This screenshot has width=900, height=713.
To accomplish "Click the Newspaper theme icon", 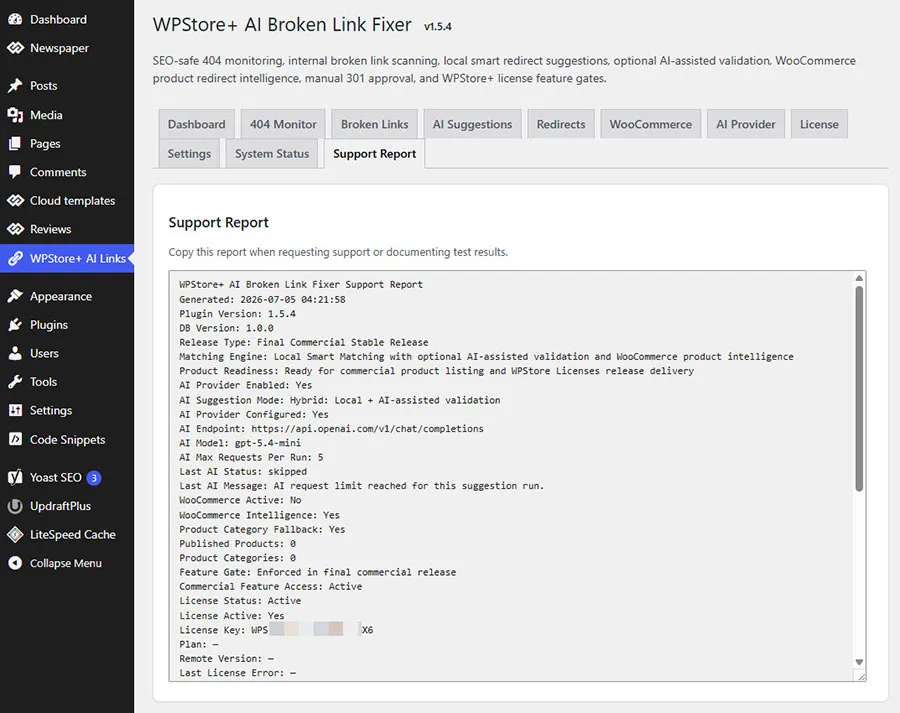I will click(15, 48).
